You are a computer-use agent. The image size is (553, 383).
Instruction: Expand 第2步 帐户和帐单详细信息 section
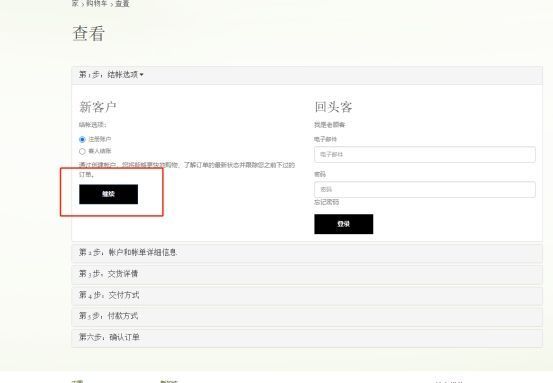coord(307,253)
